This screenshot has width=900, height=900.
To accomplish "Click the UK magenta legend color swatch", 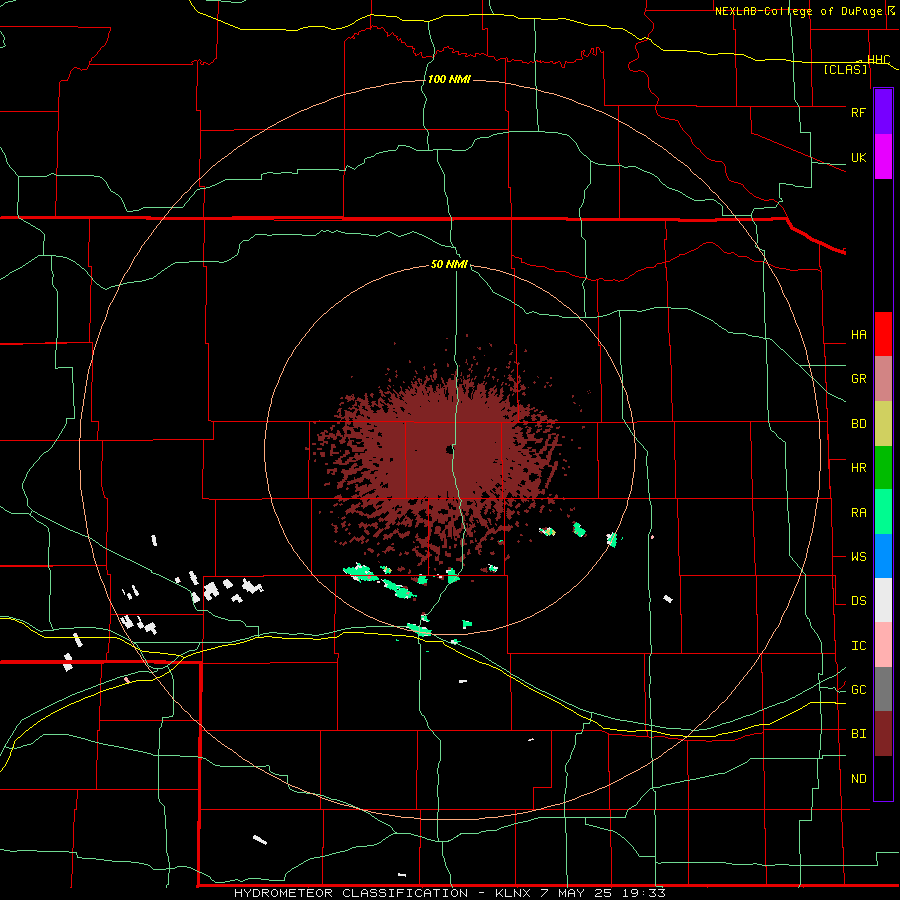I will (x=883, y=157).
